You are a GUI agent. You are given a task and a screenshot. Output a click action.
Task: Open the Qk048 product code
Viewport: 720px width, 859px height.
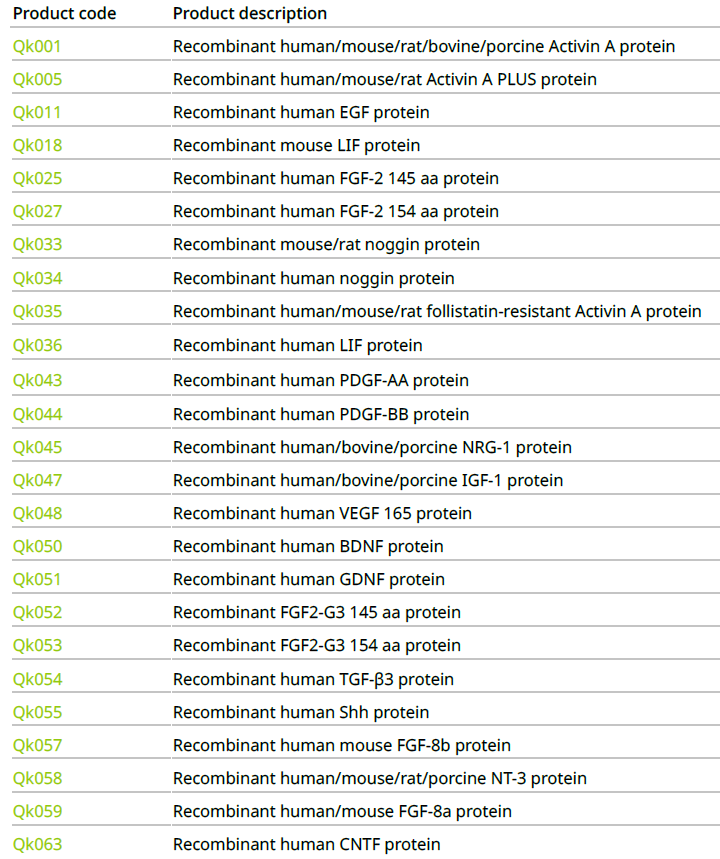(x=37, y=513)
